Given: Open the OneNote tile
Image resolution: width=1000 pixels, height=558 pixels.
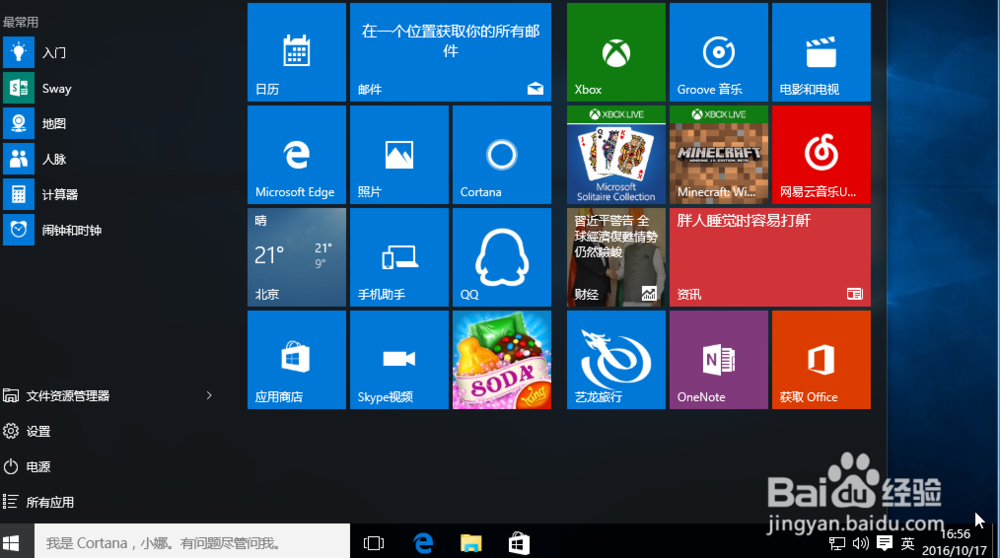Looking at the screenshot, I should pos(719,360).
